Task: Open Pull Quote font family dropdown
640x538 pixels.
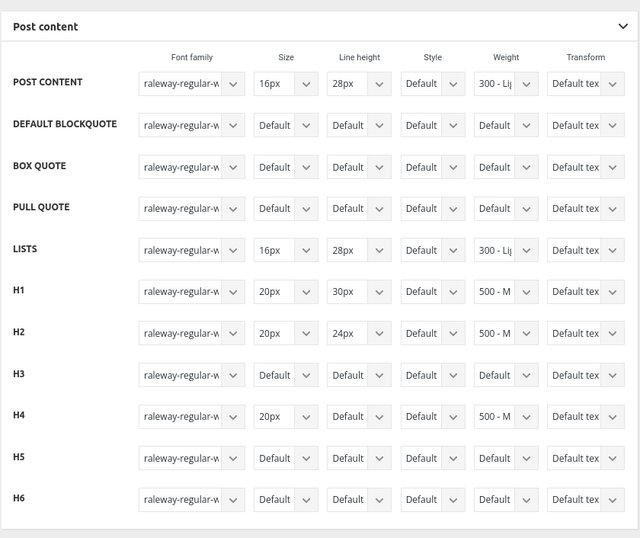Action: click(x=192, y=209)
